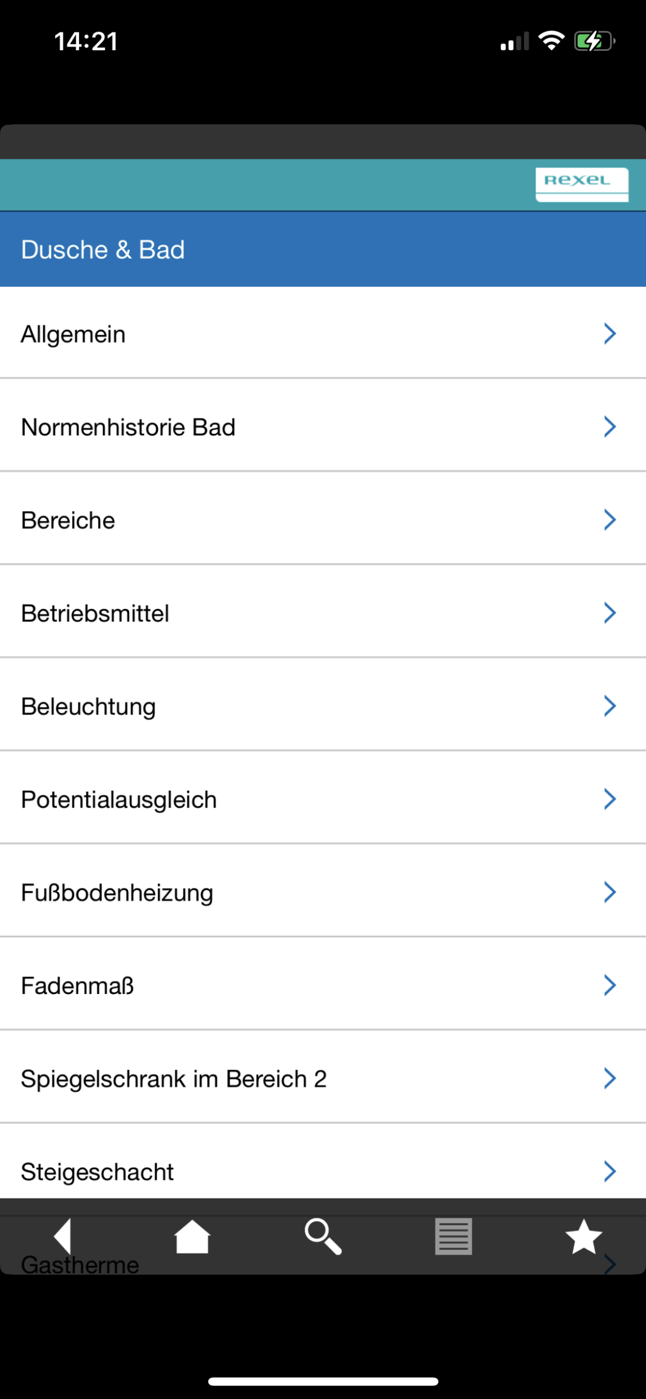The image size is (646, 1399).
Task: Select the Fußbodenheizung row
Action: 117,892
